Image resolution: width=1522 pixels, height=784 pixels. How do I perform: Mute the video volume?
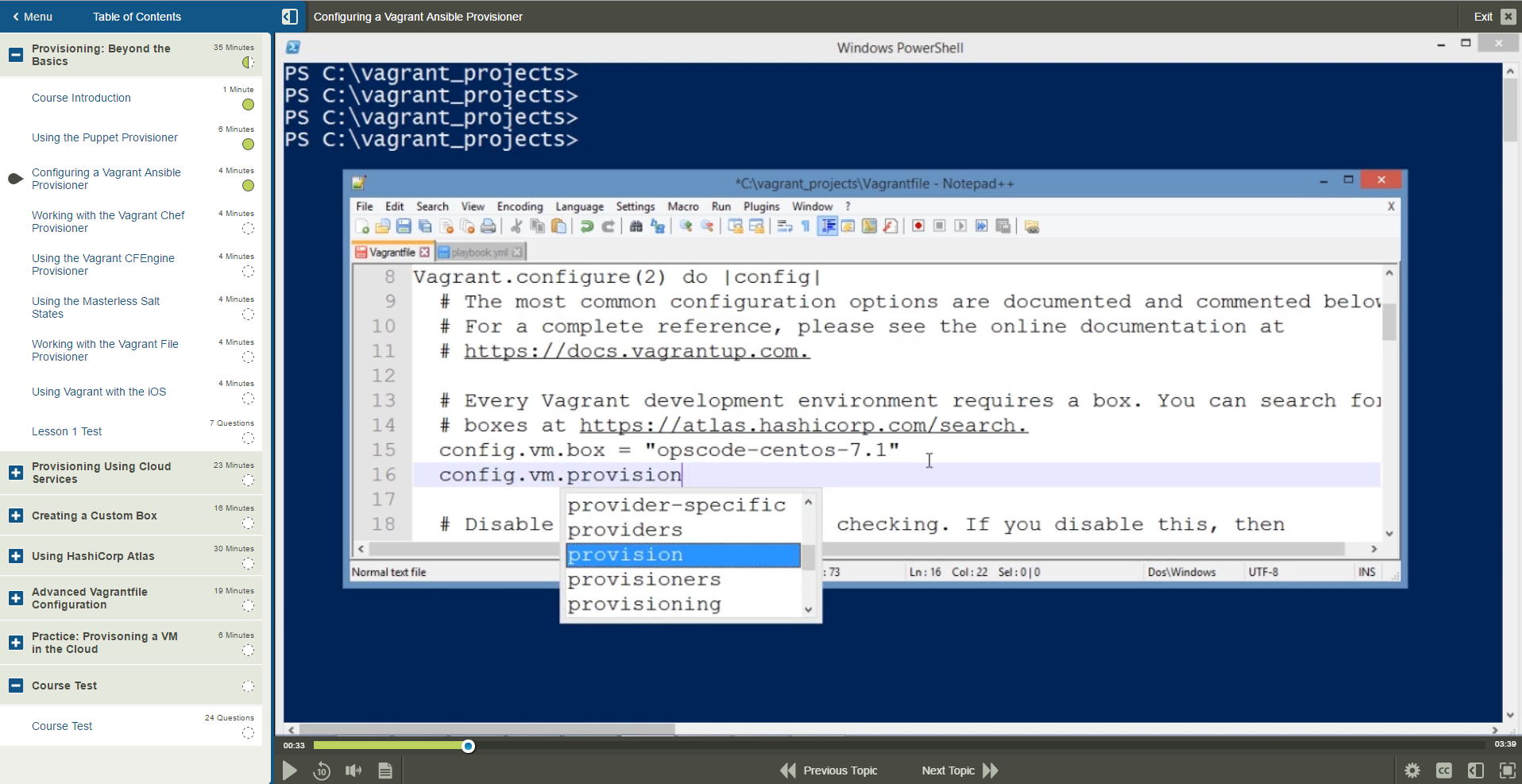(353, 770)
